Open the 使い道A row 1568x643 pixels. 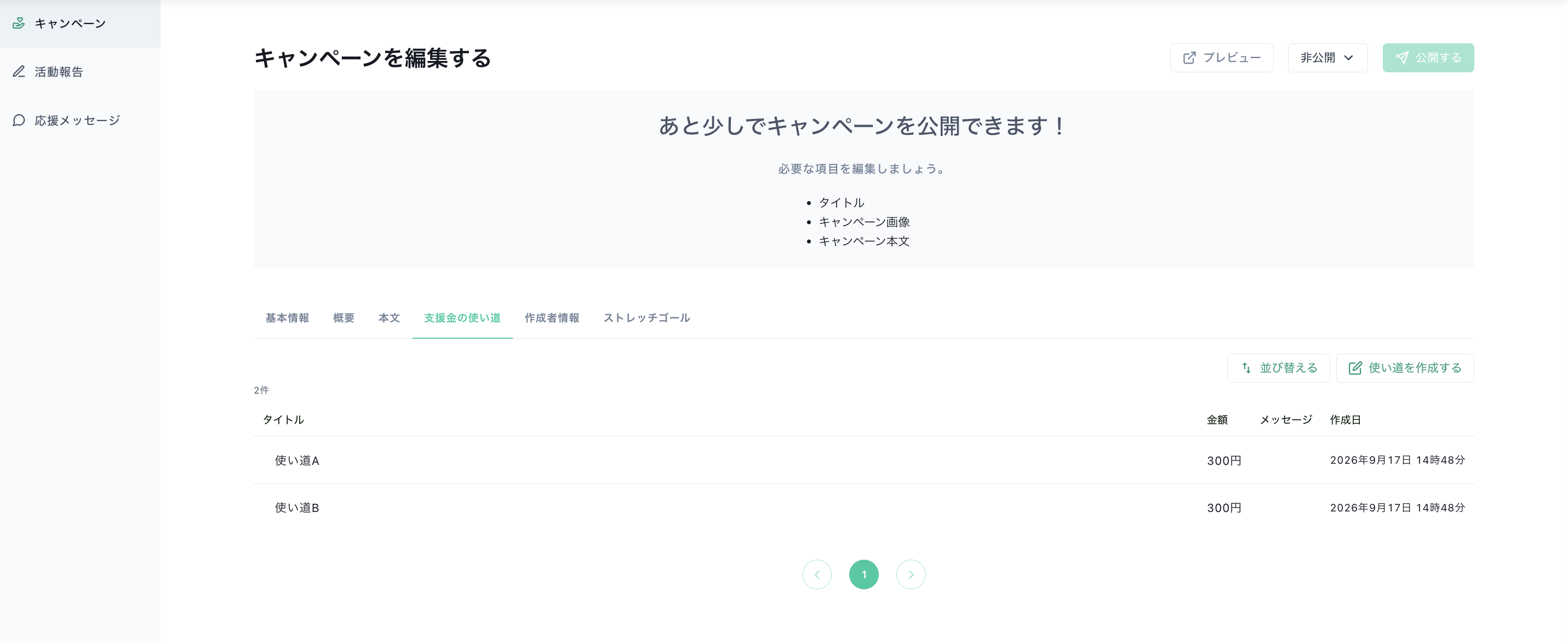pyautogui.click(x=864, y=460)
